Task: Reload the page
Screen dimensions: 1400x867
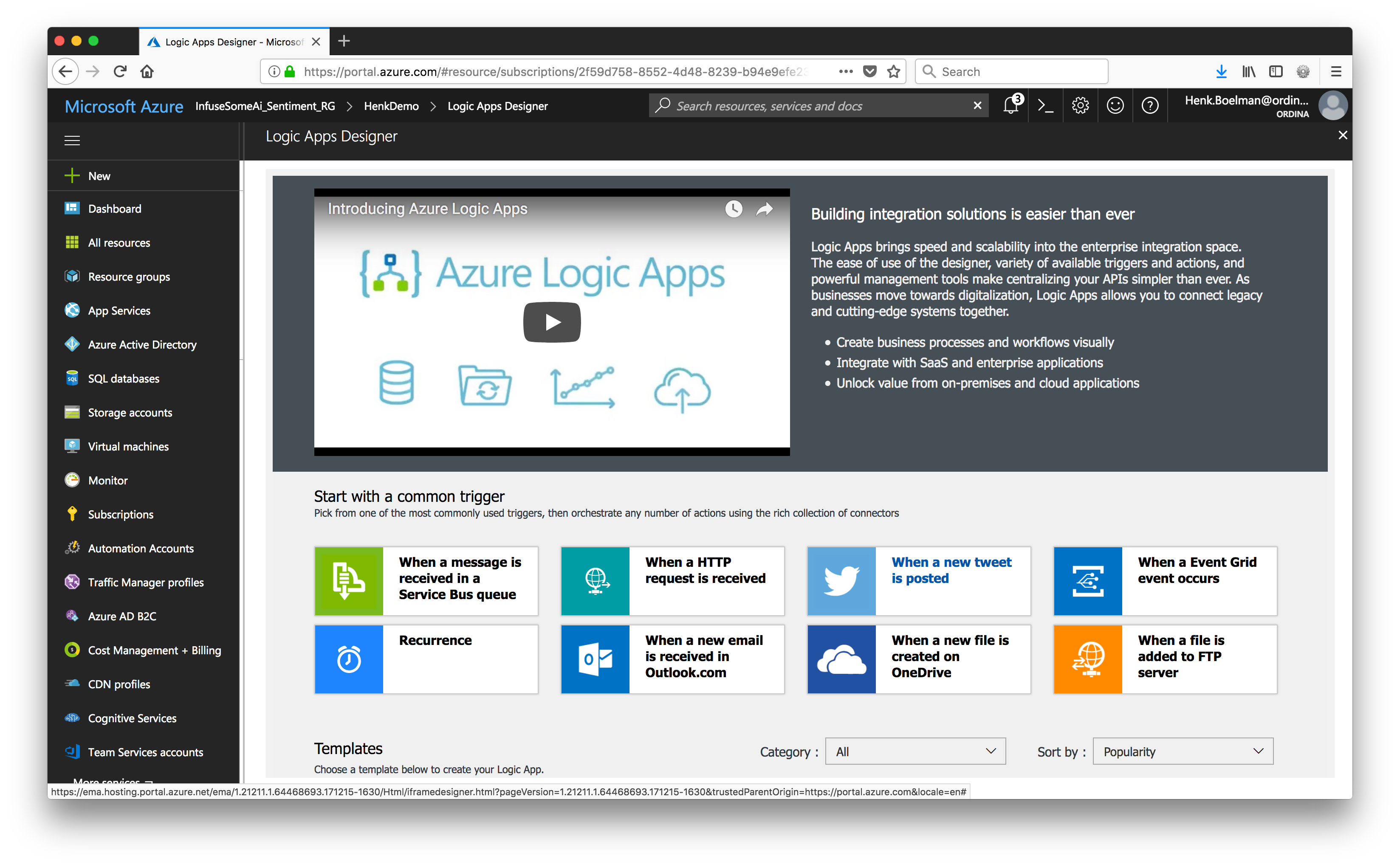Action: (x=119, y=71)
